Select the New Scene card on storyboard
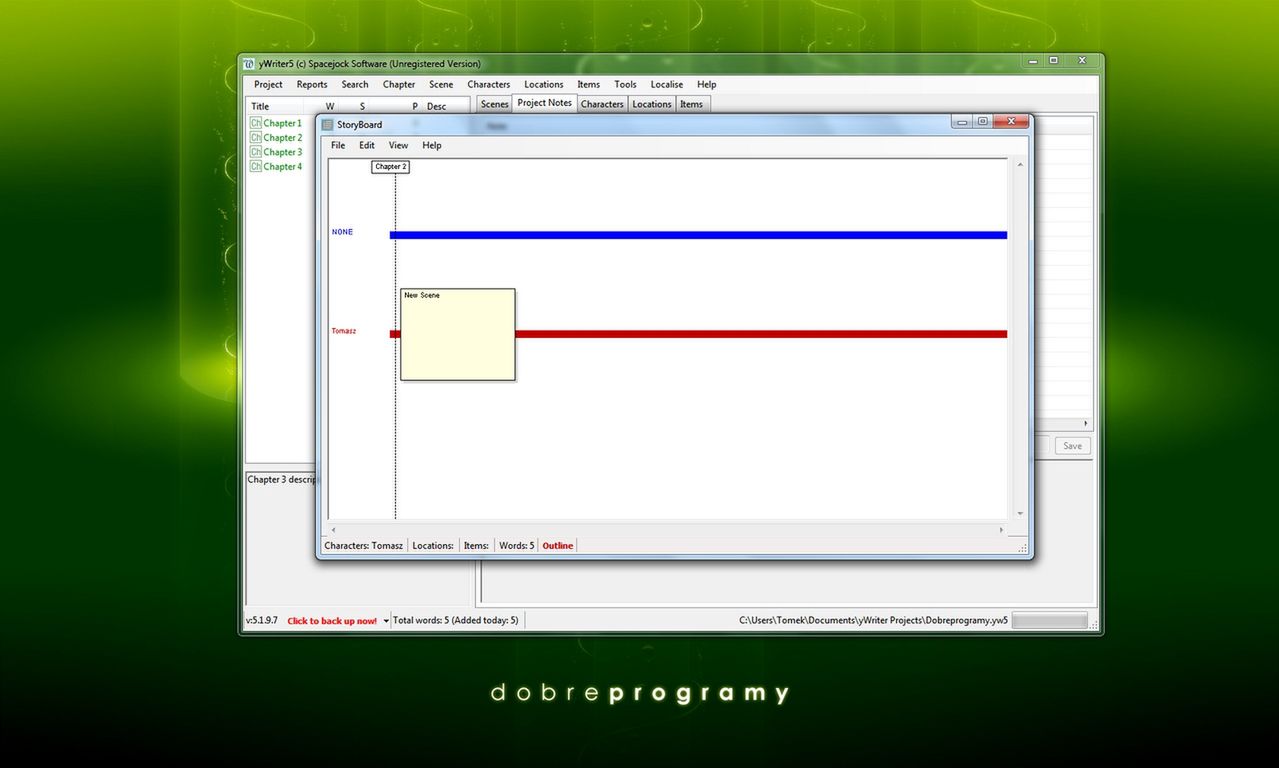The image size is (1279, 768). [458, 335]
